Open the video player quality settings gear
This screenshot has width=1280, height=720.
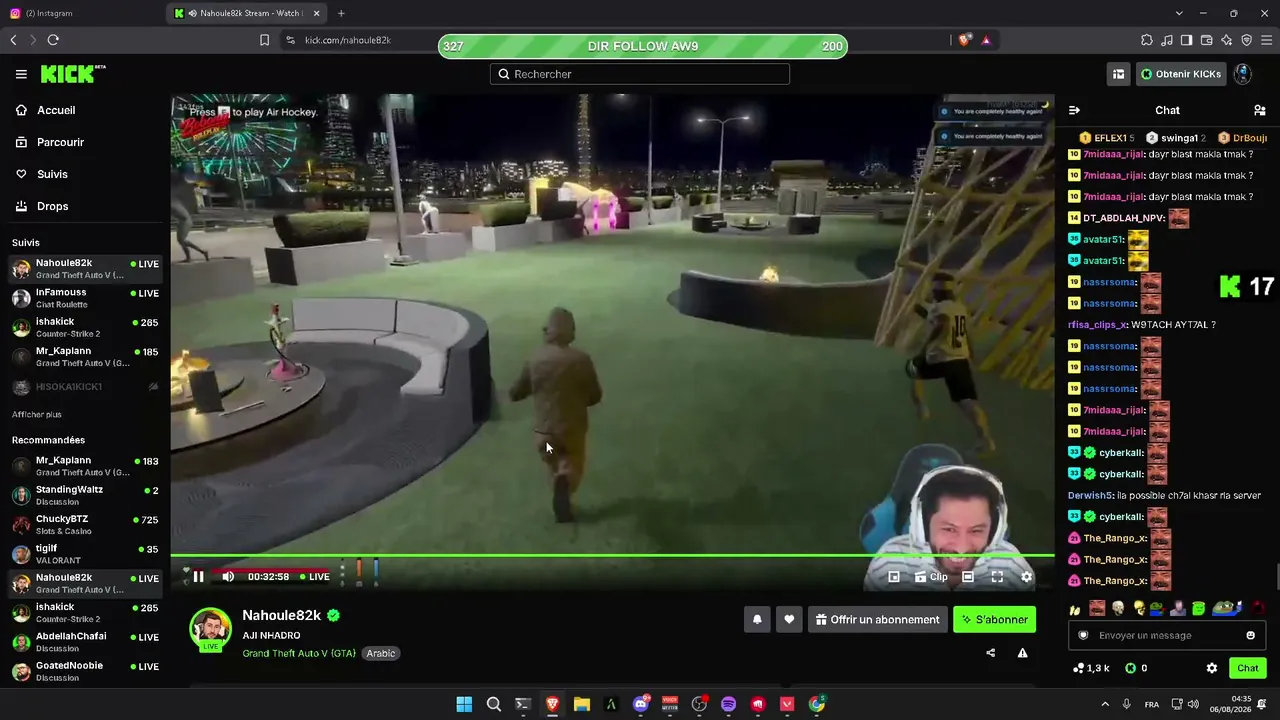point(1026,576)
